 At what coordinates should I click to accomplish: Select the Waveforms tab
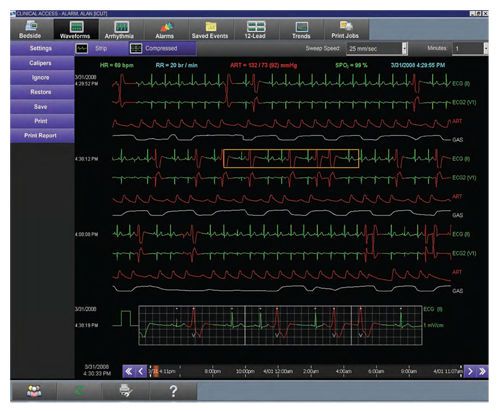coord(76,29)
